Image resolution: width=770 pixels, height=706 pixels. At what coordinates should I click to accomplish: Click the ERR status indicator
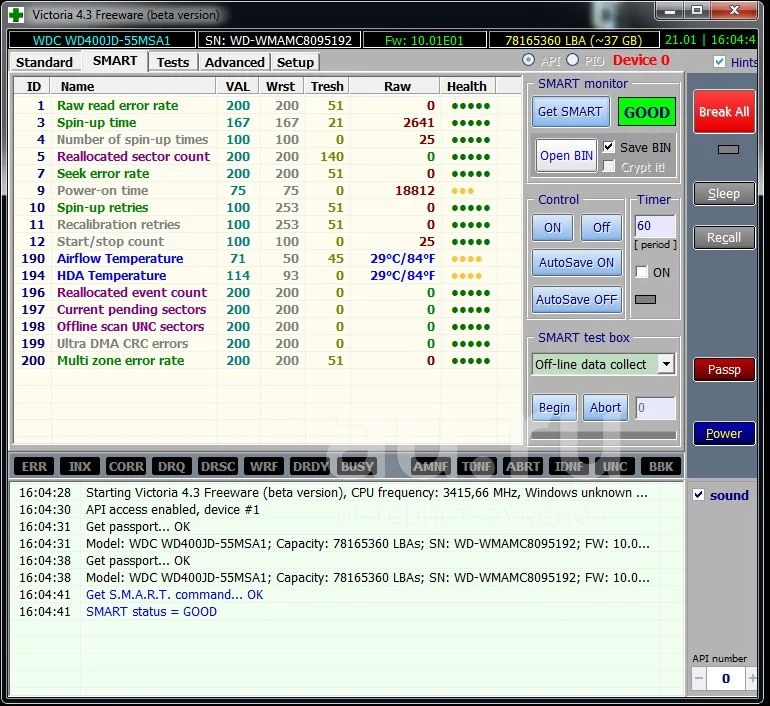point(34,466)
